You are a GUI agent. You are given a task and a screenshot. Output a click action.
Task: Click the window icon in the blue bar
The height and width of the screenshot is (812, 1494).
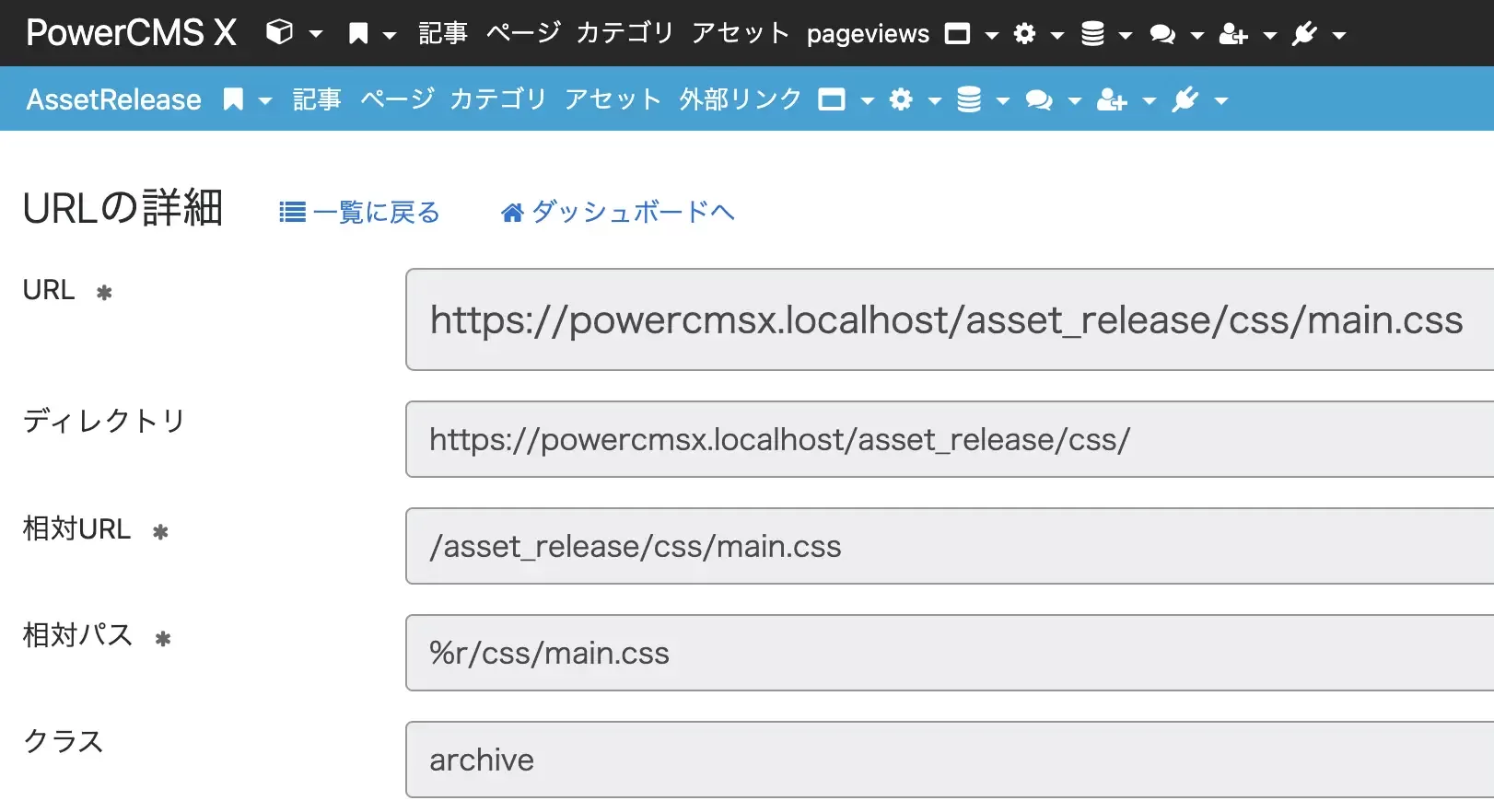click(x=832, y=99)
